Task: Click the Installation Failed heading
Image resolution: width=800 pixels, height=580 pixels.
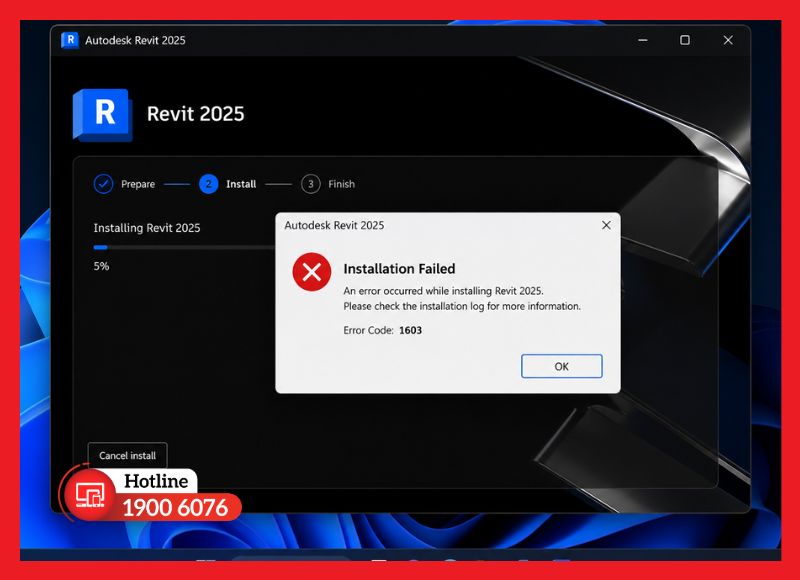Action: [399, 269]
